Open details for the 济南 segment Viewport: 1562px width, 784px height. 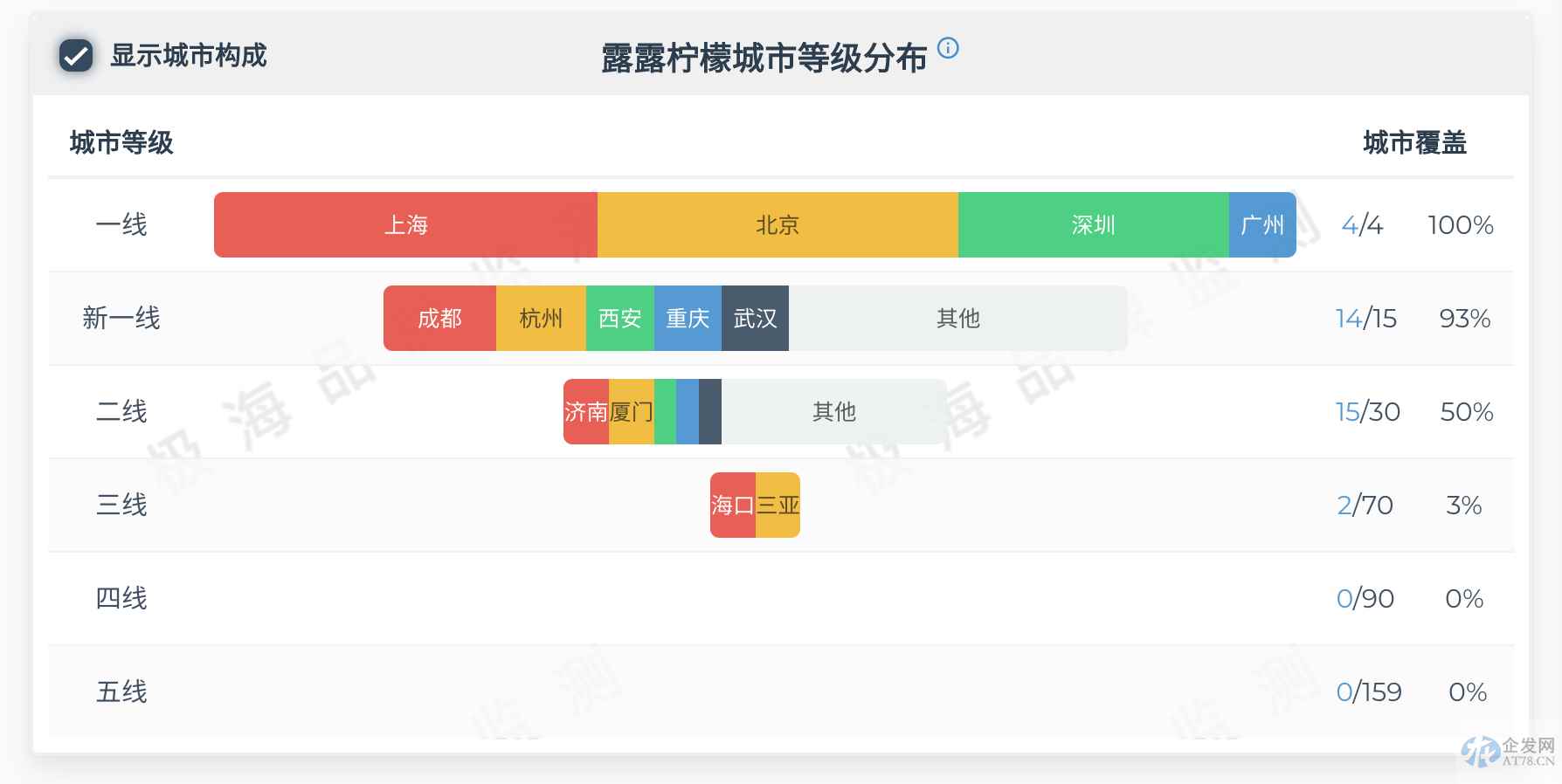coord(585,411)
